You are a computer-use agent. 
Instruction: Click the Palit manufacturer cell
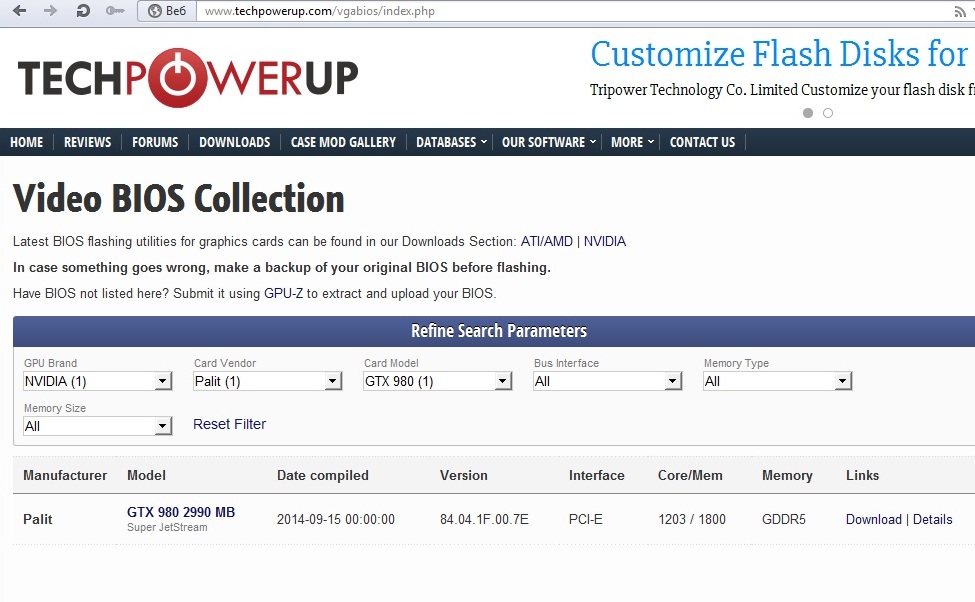pyautogui.click(x=38, y=519)
